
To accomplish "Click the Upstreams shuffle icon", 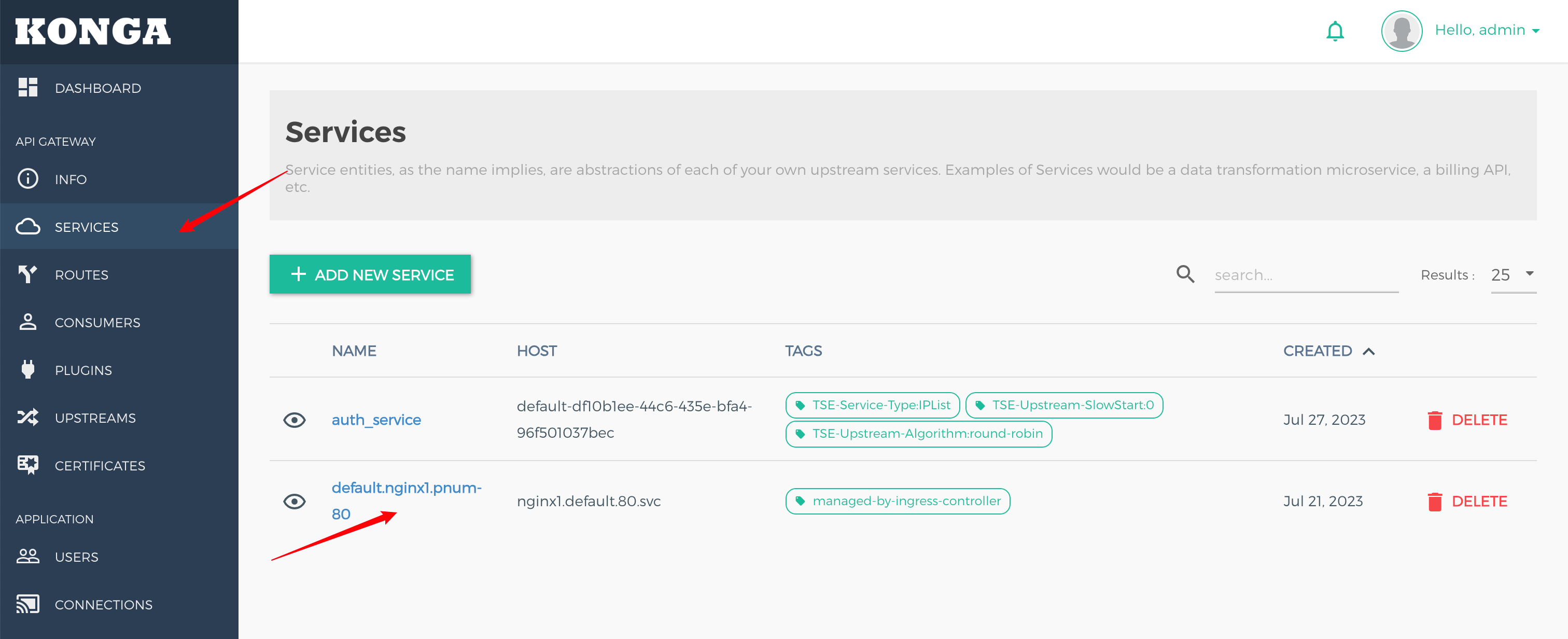I will [28, 417].
